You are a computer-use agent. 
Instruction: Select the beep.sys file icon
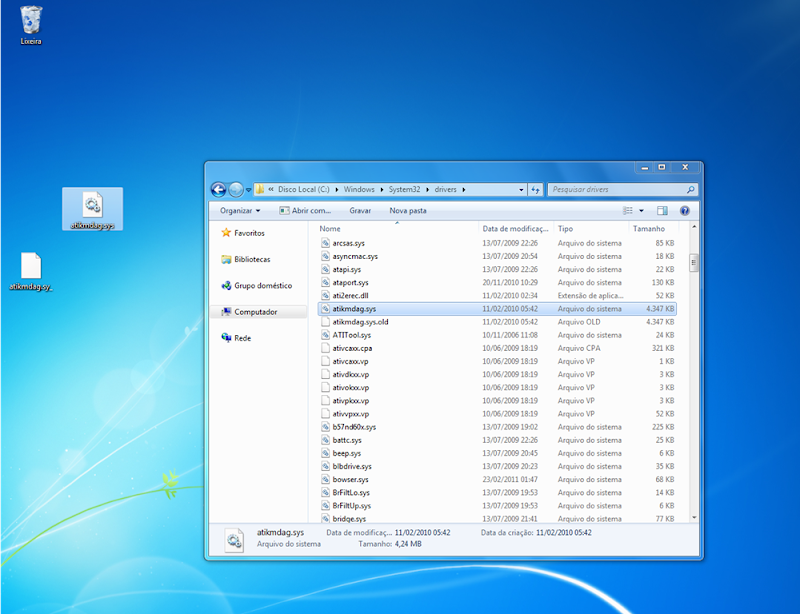tap(325, 453)
